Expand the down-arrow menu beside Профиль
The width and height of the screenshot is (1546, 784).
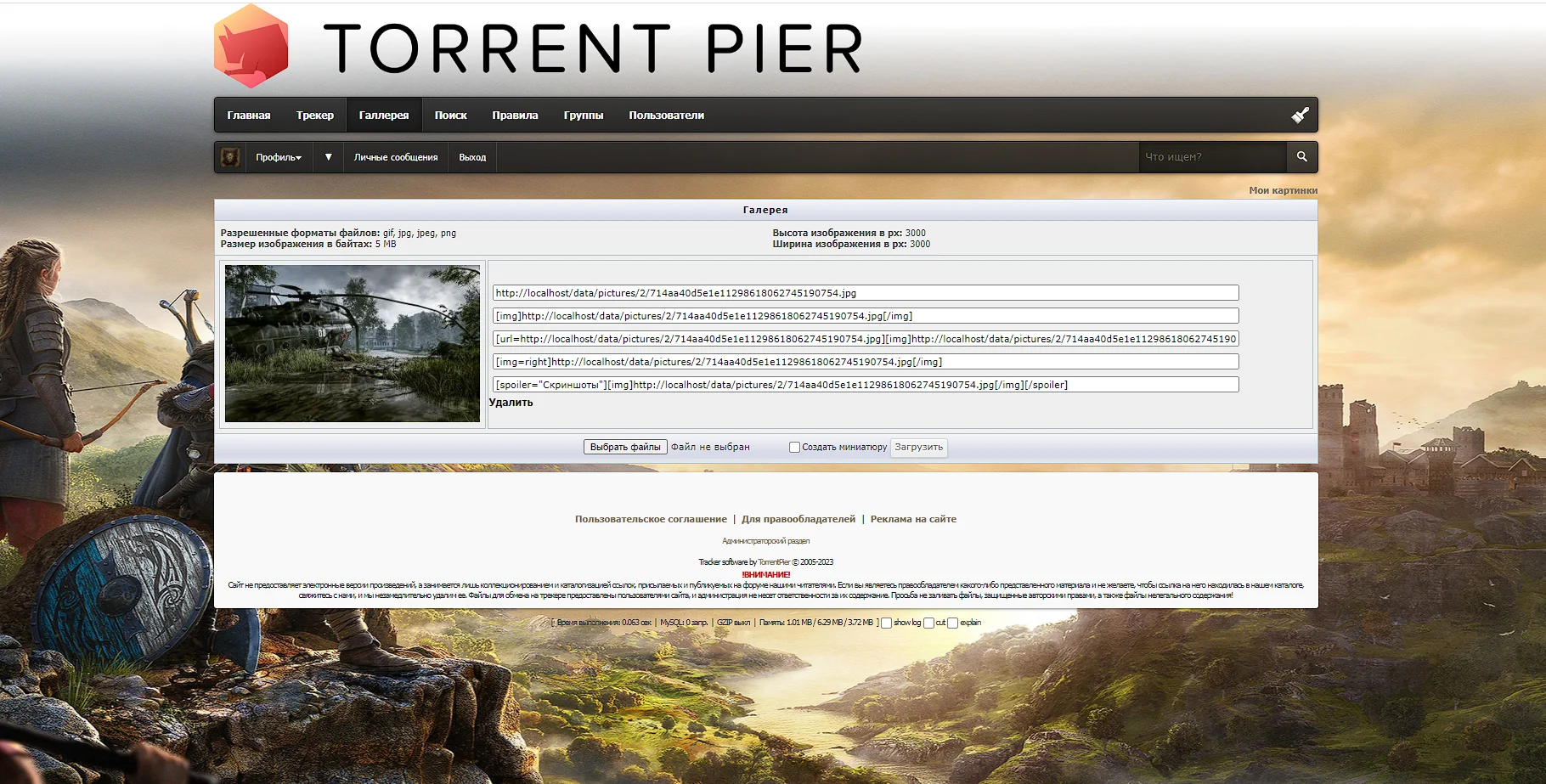pyautogui.click(x=328, y=157)
